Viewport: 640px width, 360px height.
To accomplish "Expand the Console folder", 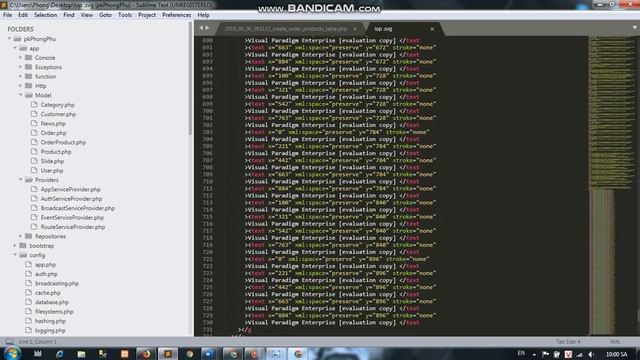I will [20, 58].
